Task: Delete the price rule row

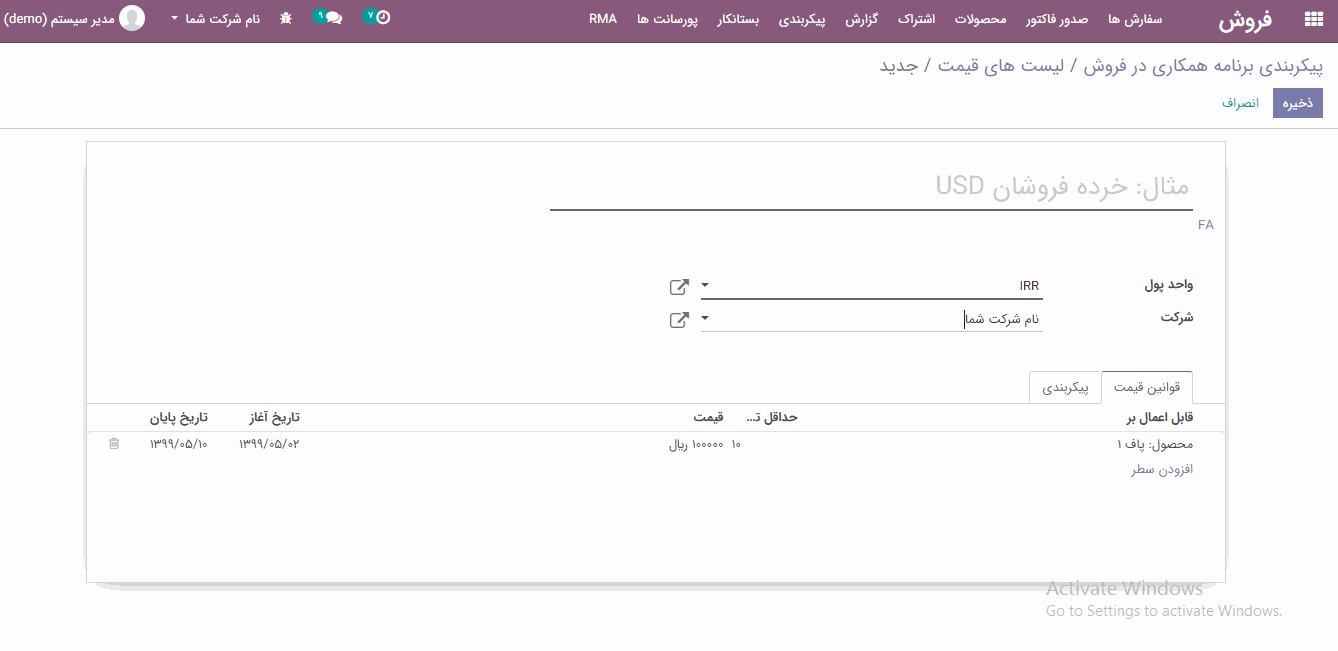Action: [114, 444]
